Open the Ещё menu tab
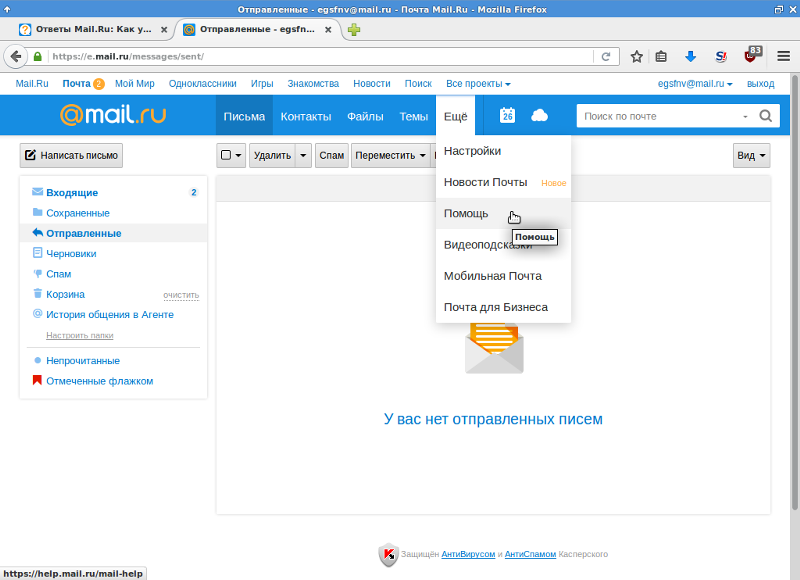This screenshot has height=580, width=800. (x=455, y=116)
